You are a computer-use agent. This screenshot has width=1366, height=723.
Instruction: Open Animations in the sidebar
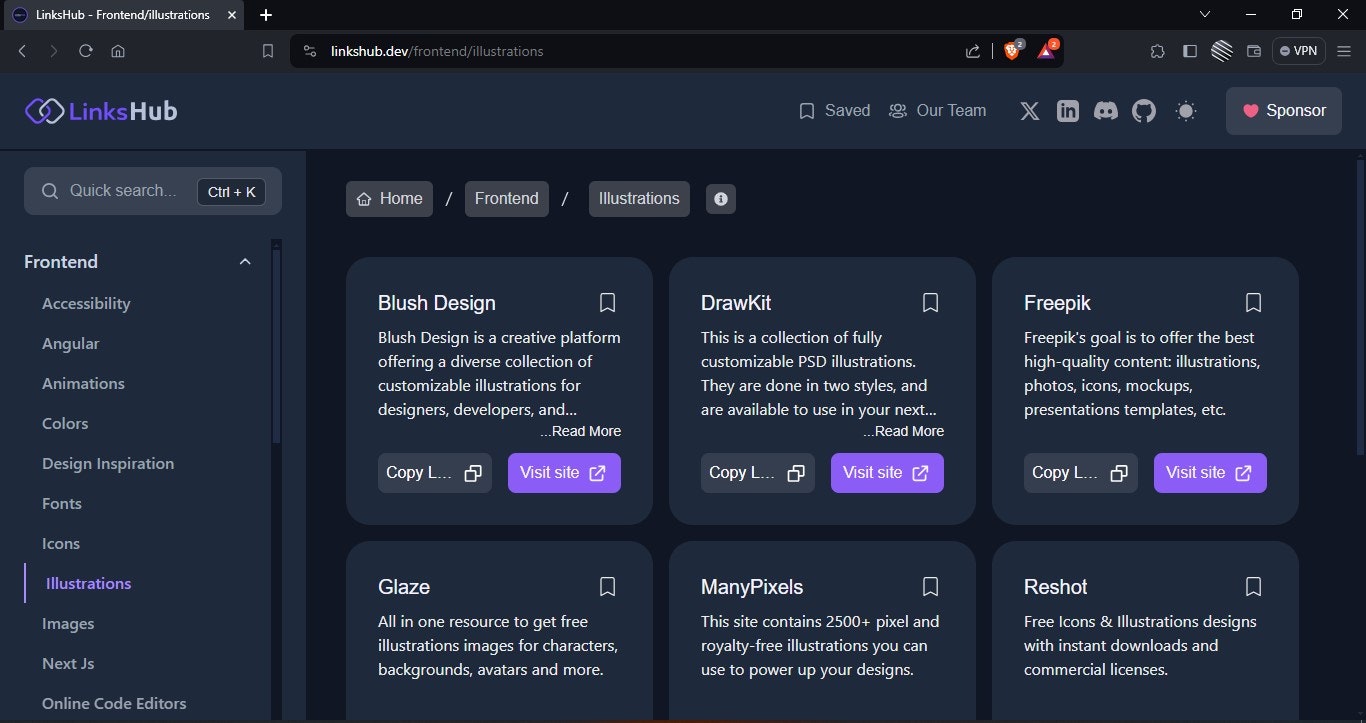coord(83,384)
